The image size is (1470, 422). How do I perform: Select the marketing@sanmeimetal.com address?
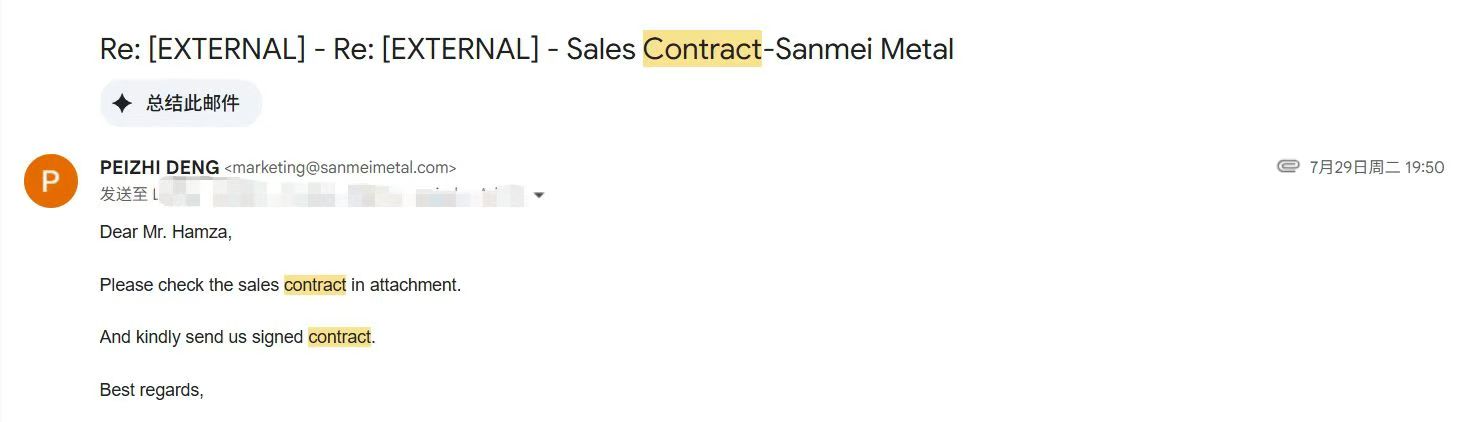tap(340, 168)
